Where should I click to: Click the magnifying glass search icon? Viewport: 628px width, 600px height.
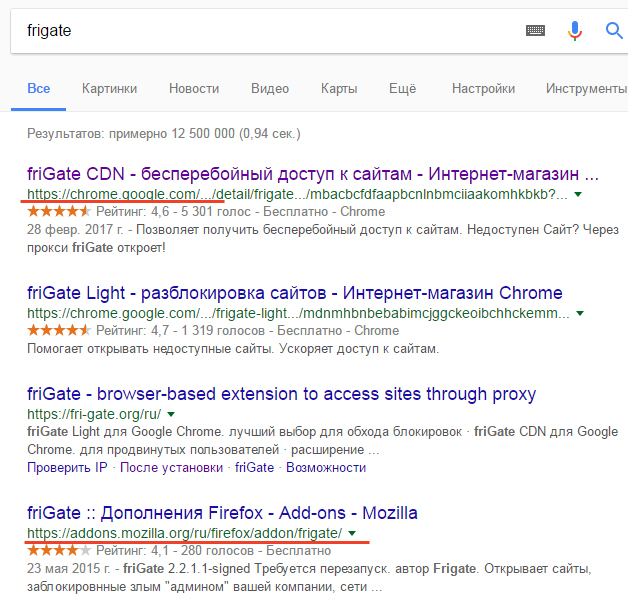[614, 31]
